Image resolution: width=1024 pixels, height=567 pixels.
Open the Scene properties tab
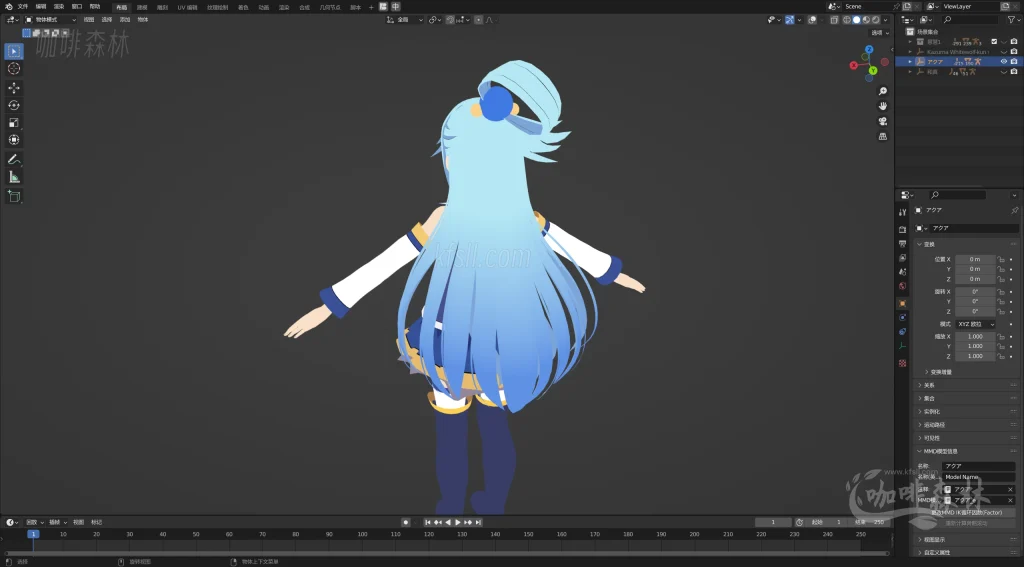(903, 272)
